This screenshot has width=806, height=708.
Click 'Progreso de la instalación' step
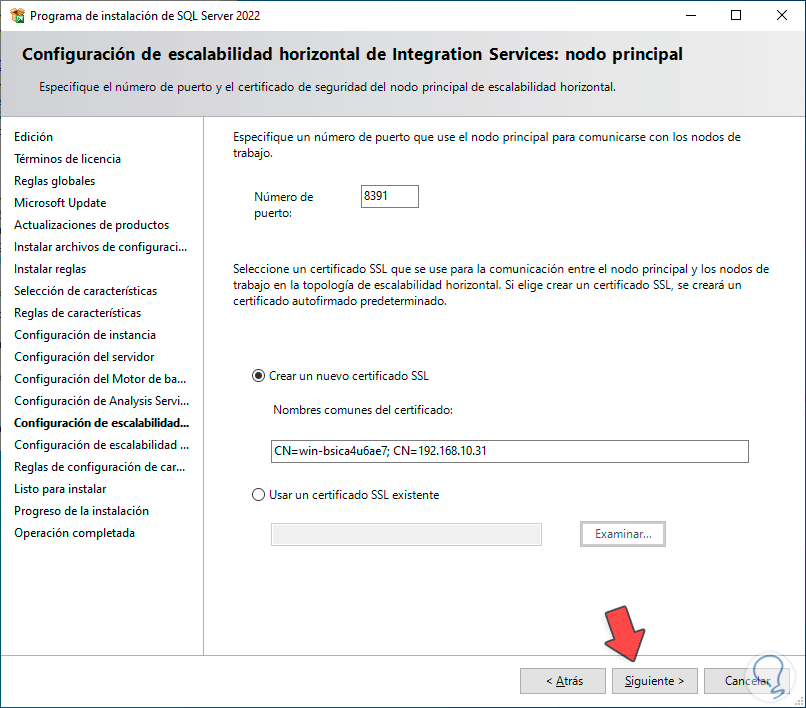(x=81, y=512)
